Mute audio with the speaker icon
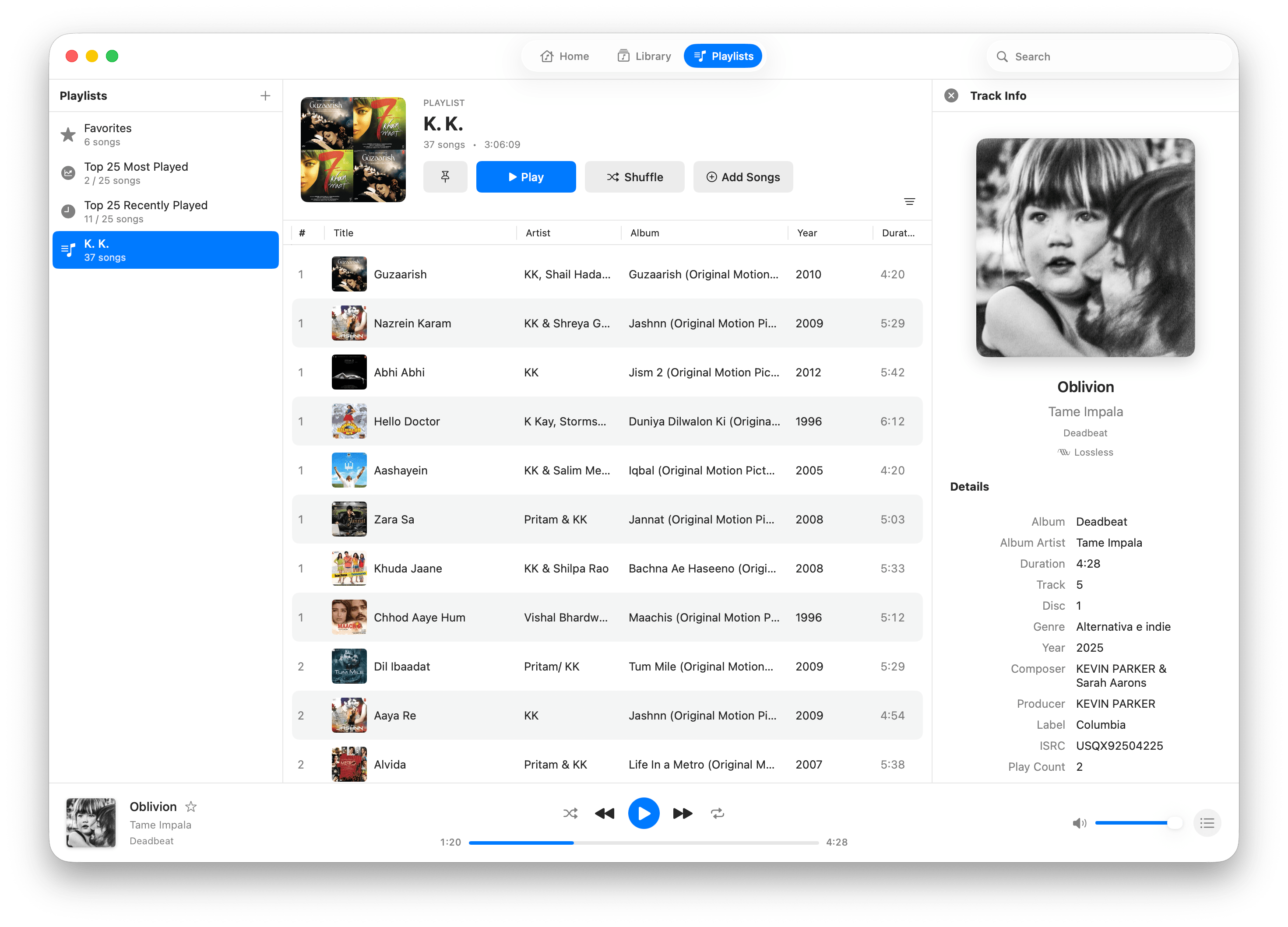Screen dimensions: 1288x927 (1079, 823)
